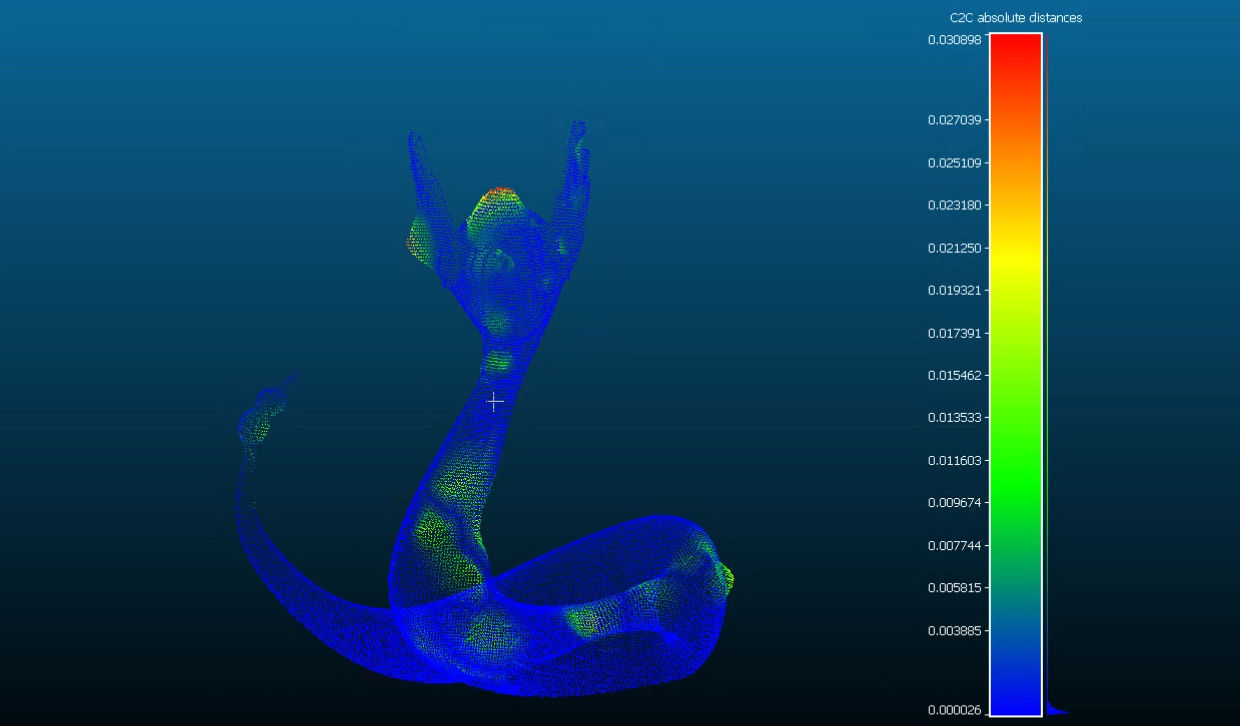This screenshot has width=1240, height=726.
Task: Click the minimum value label 0.000026
Action: (x=954, y=711)
